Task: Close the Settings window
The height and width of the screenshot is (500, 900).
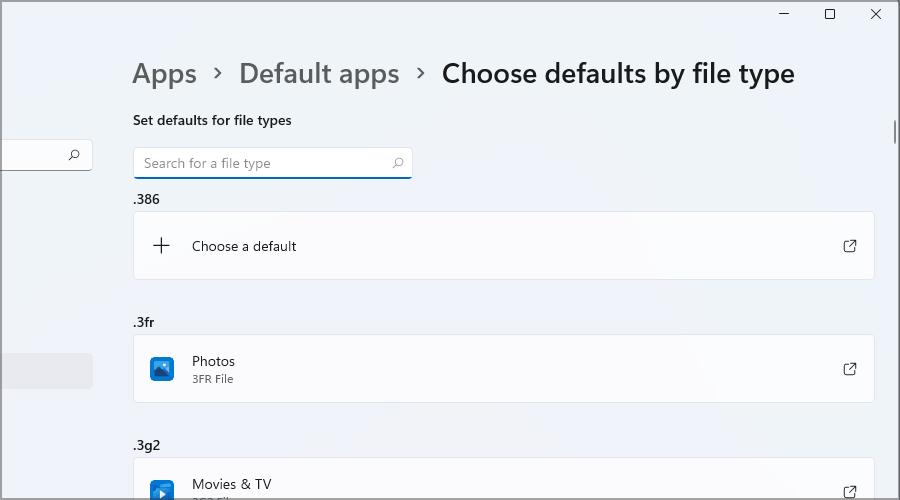Action: (875, 14)
